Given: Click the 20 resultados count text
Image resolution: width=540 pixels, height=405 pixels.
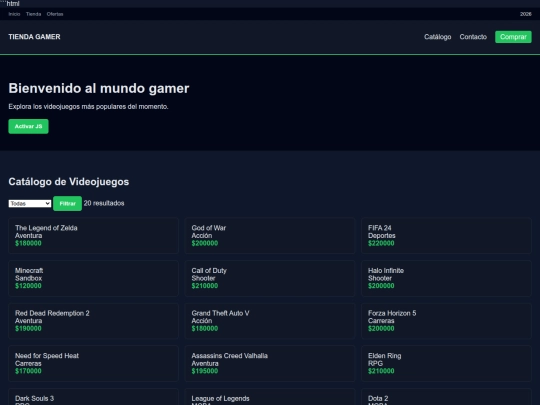Looking at the screenshot, I should (x=104, y=203).
